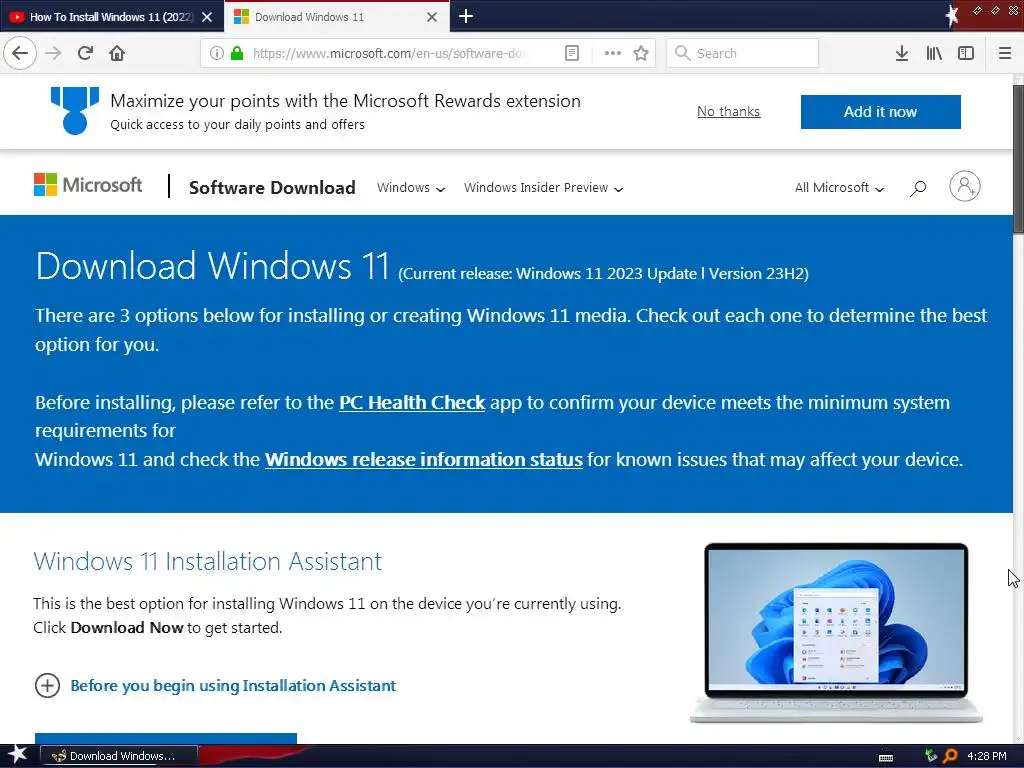Viewport: 1024px width, 768px height.
Task: Open the start menu star in the taskbar
Action: coord(18,754)
